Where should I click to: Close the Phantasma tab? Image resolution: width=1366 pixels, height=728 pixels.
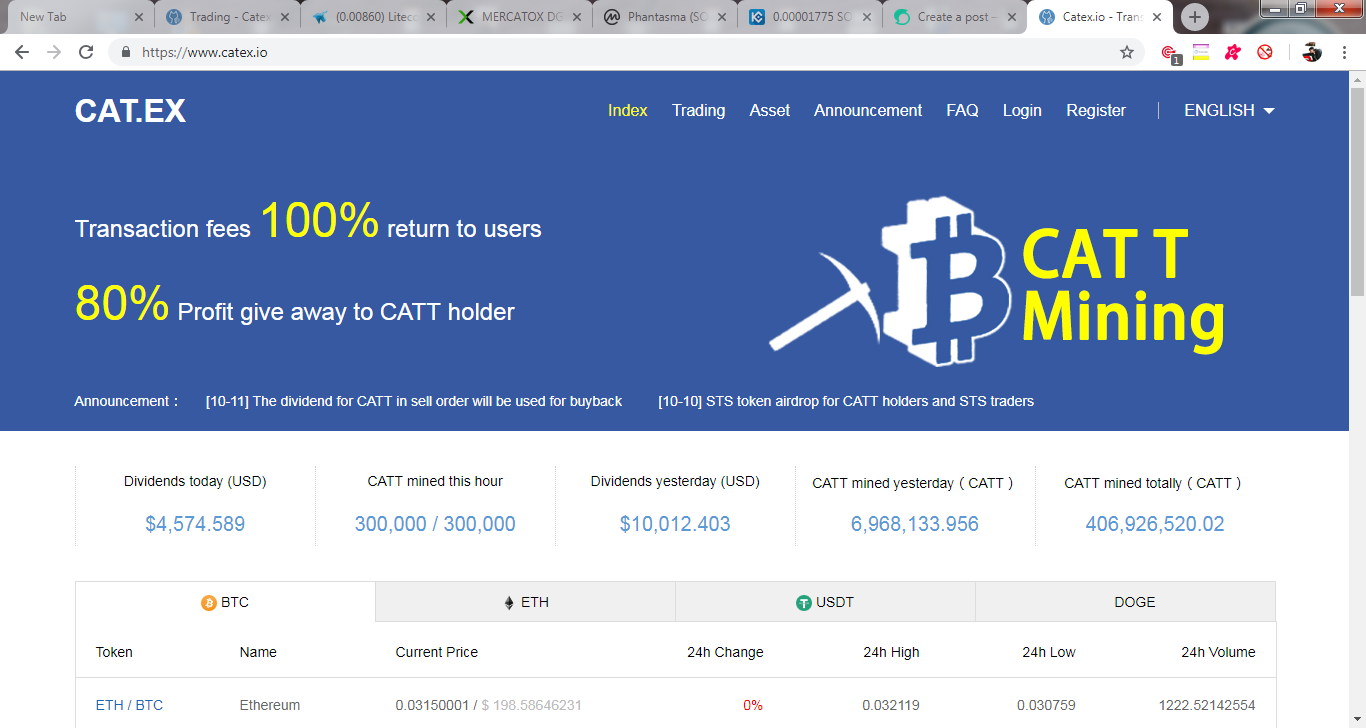[723, 17]
